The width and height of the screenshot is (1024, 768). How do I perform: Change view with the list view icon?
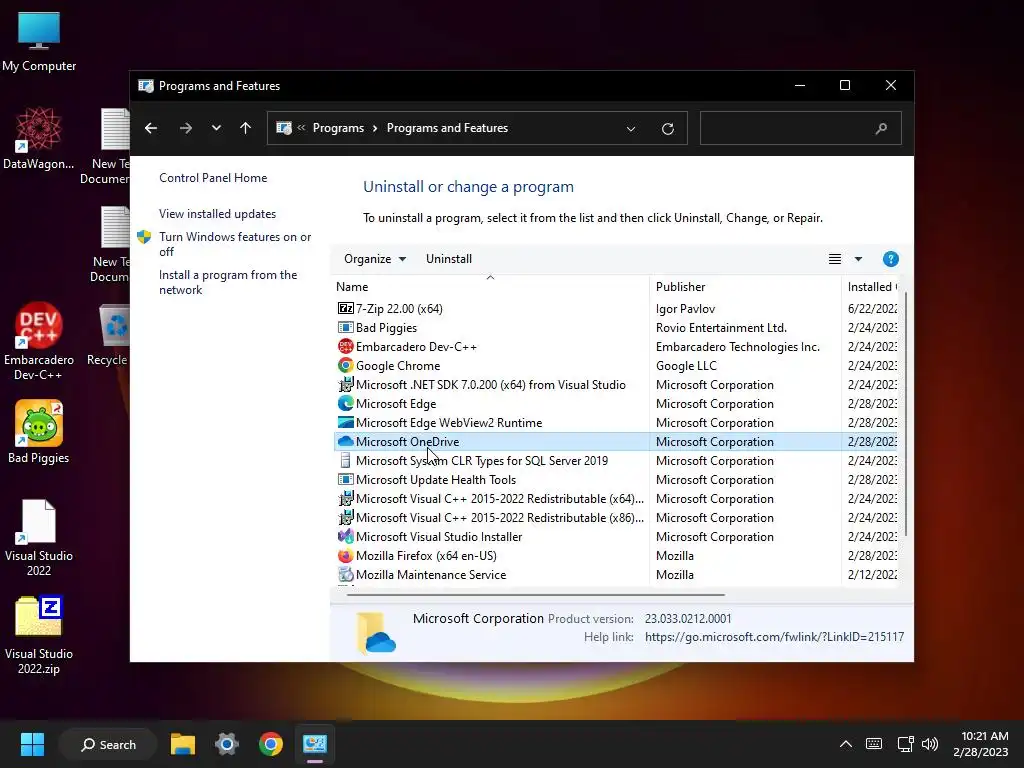tap(835, 259)
